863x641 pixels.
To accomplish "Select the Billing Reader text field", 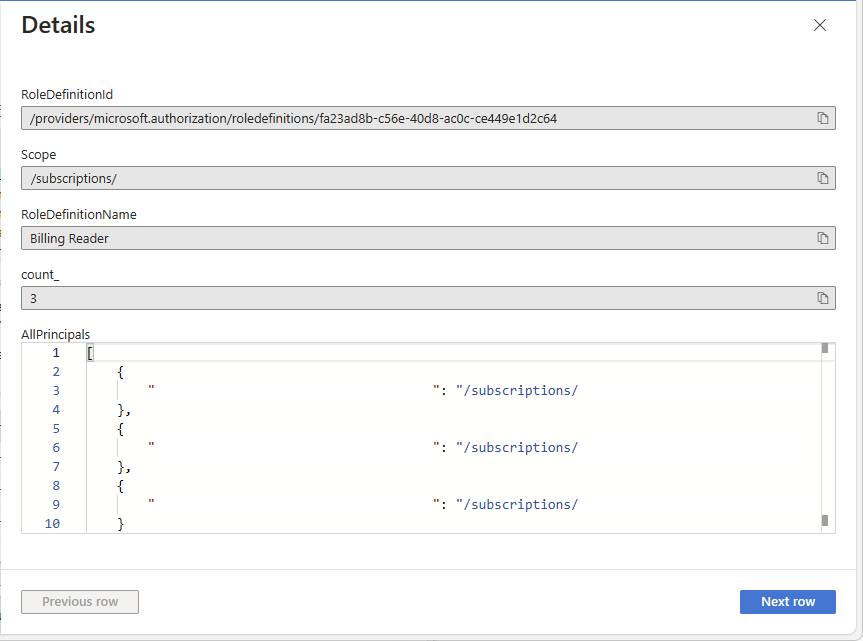I will point(400,238).
